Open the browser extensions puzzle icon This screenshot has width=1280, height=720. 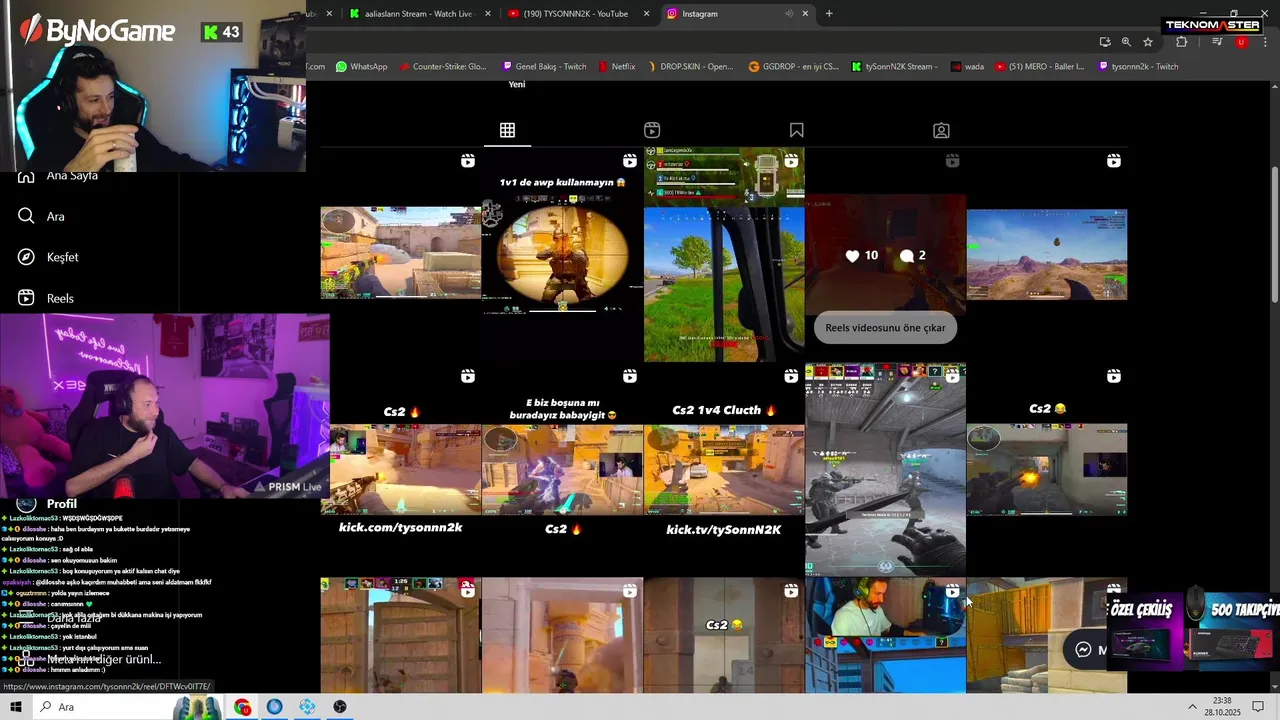coord(1182,42)
